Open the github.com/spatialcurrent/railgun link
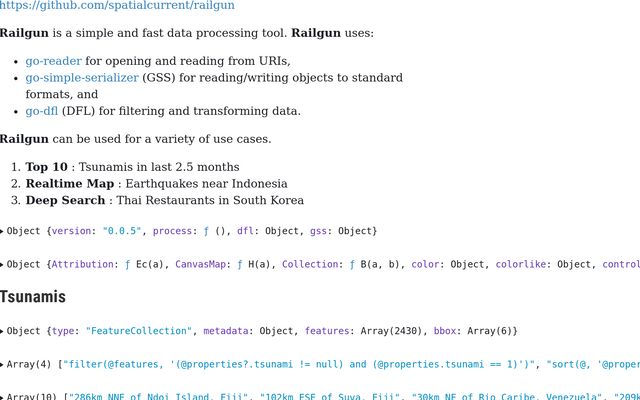 [x=117, y=6]
